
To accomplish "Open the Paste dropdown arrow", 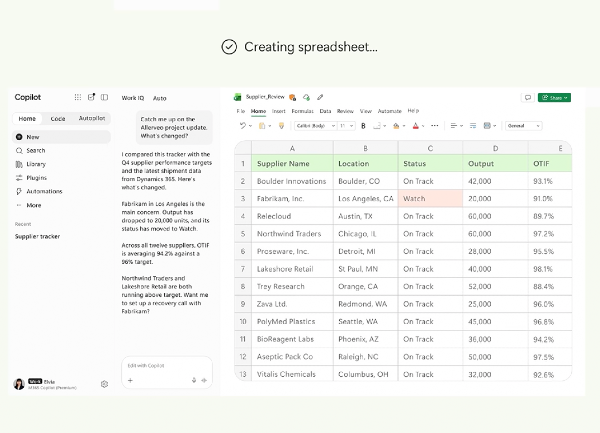I will 270,126.
